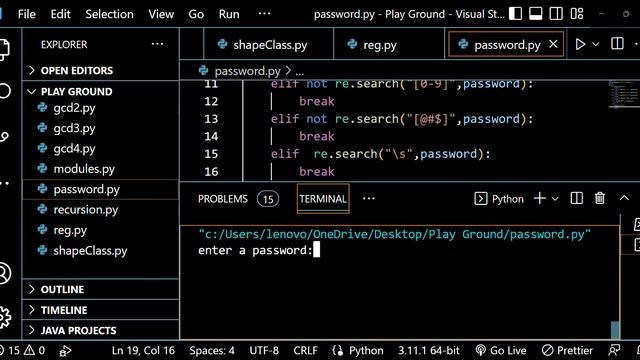
Task: Toggle primary side bar layout icon
Action: tap(516, 14)
